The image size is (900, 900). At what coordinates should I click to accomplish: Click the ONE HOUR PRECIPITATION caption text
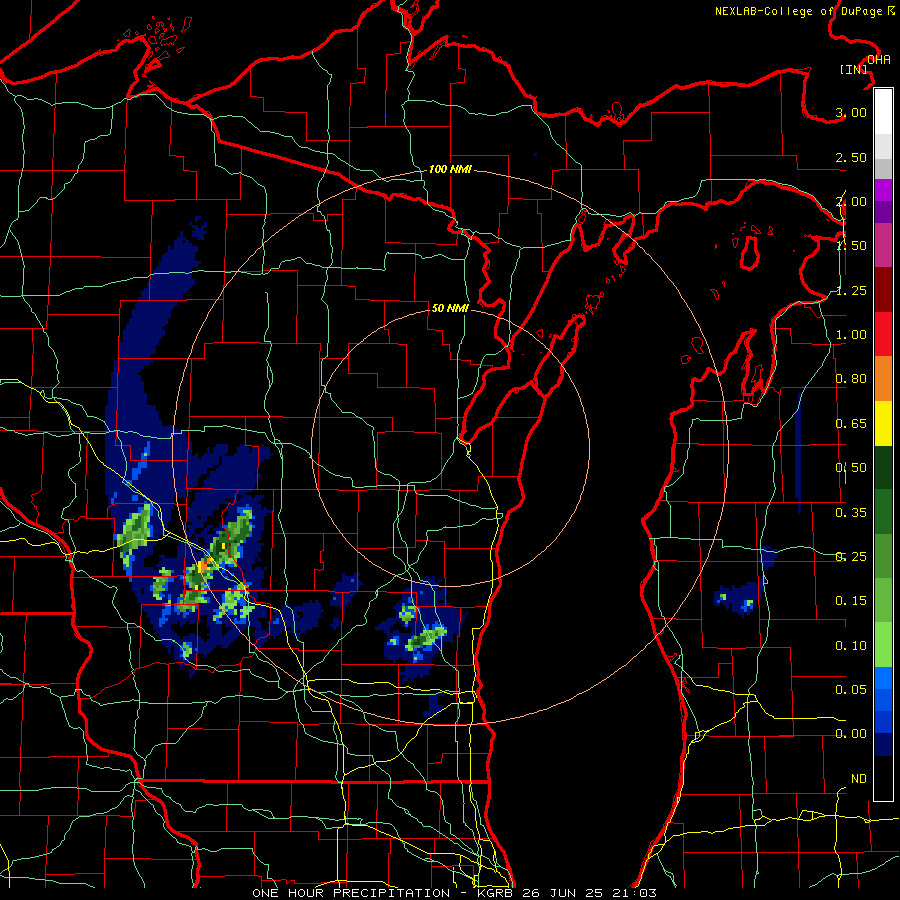351,893
